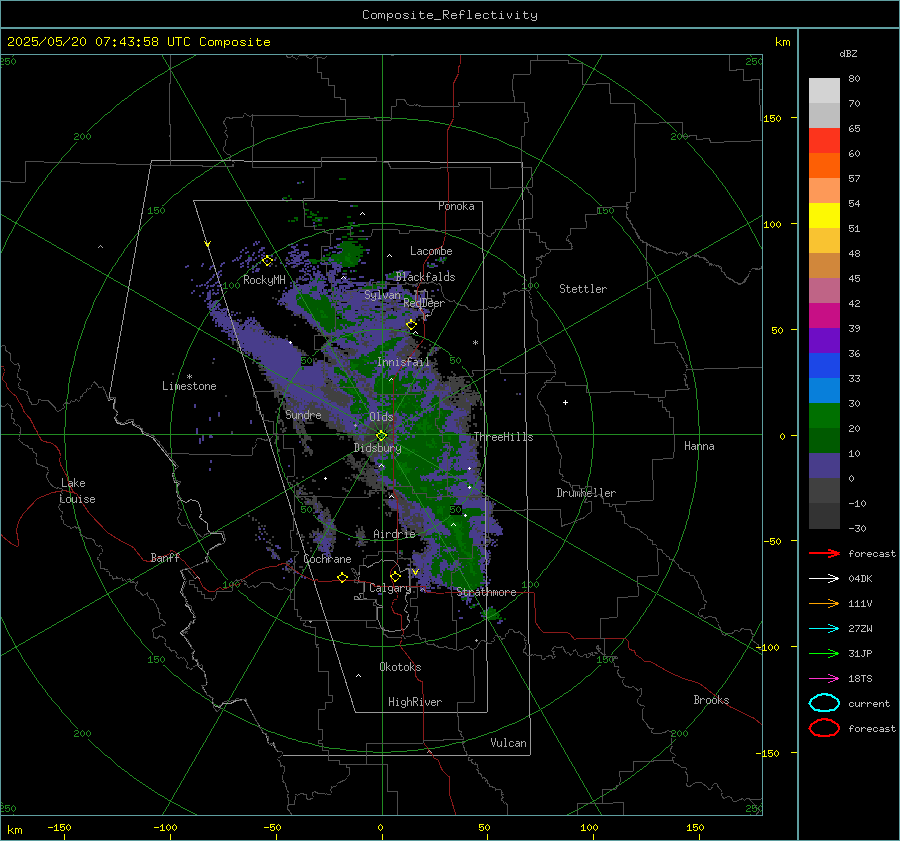This screenshot has width=900, height=841.
Task: Click the yellow 54–51 dBZ color swatch
Action: pyautogui.click(x=824, y=216)
